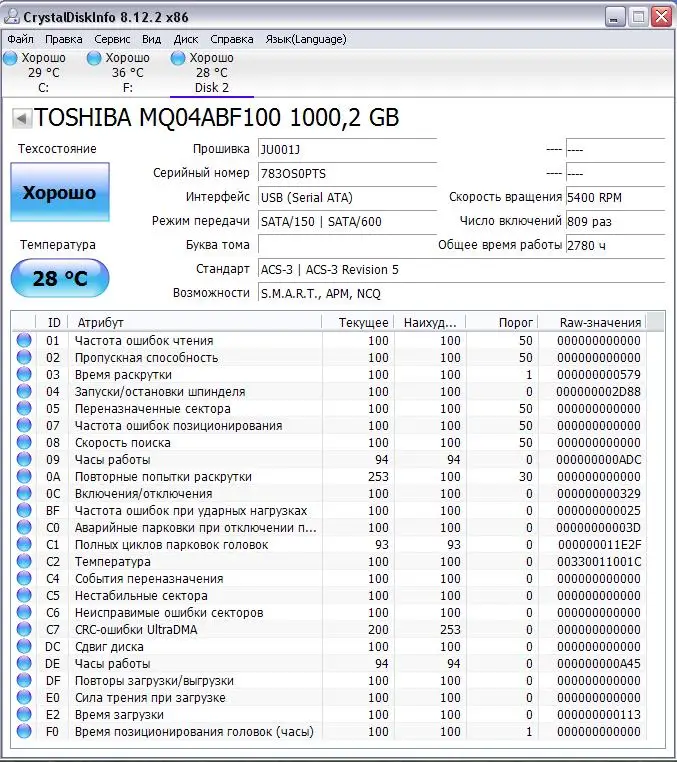This screenshot has width=677, height=762.
Task: Click the features field S.M.A.R.T., APM, NCQ
Action: pos(461,294)
